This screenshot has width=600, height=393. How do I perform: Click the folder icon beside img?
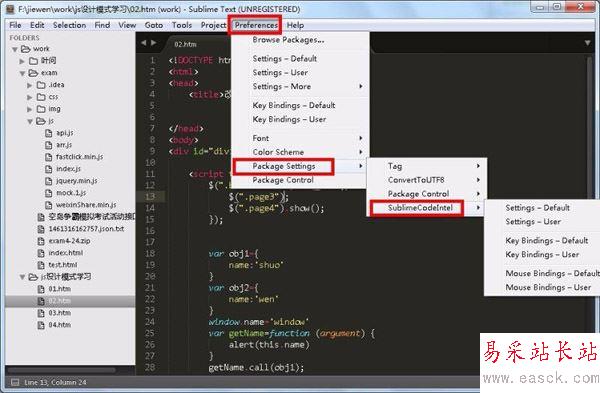click(41, 109)
